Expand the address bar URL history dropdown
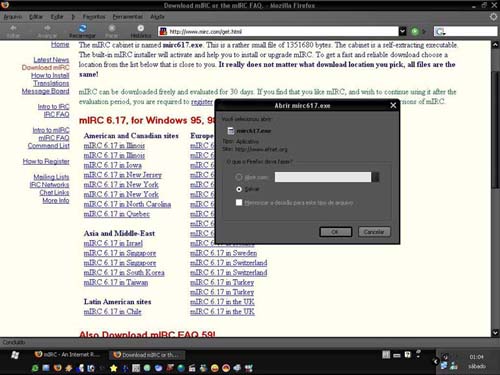 [x=403, y=32]
